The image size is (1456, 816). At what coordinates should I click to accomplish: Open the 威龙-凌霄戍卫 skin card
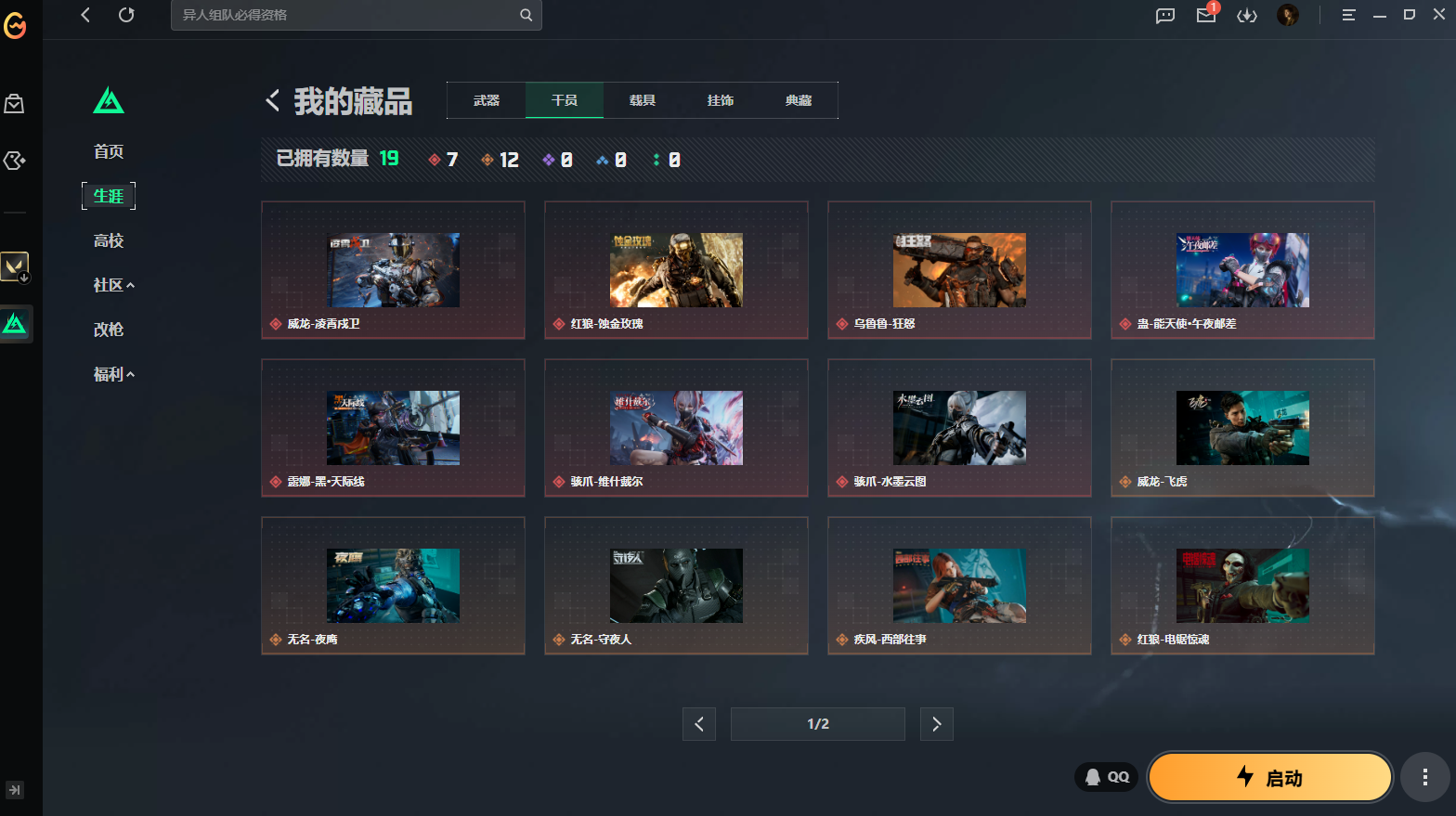393,270
